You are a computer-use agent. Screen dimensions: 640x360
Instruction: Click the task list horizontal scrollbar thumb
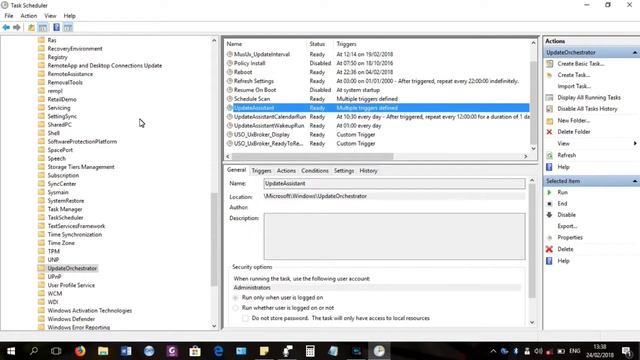312,156
